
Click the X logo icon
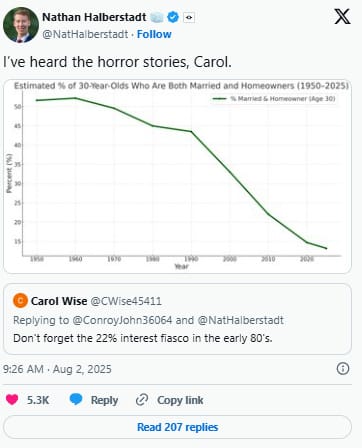pos(342,17)
